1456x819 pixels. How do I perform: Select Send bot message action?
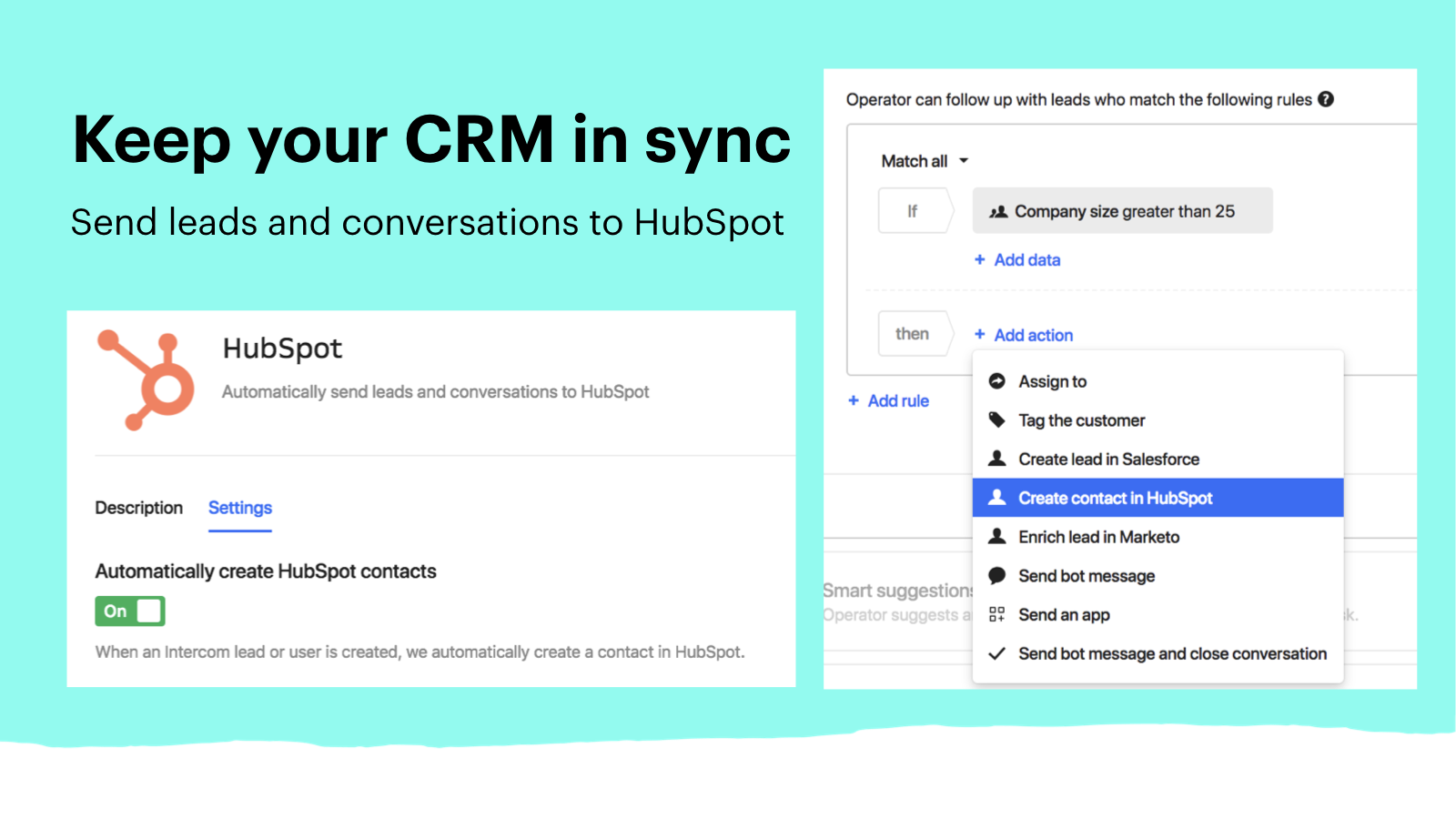[1158, 576]
